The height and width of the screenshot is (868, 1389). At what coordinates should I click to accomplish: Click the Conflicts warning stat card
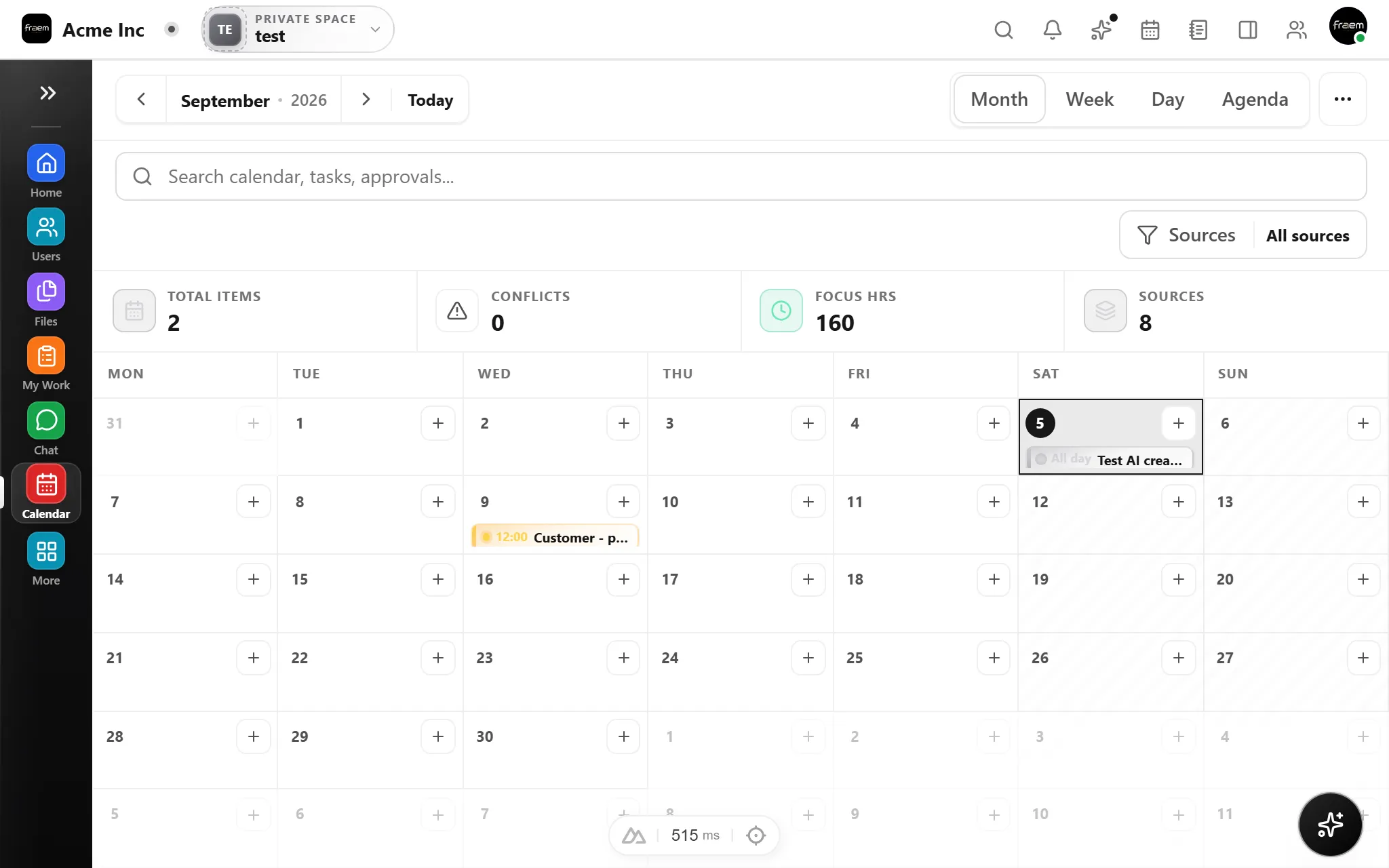pos(579,311)
